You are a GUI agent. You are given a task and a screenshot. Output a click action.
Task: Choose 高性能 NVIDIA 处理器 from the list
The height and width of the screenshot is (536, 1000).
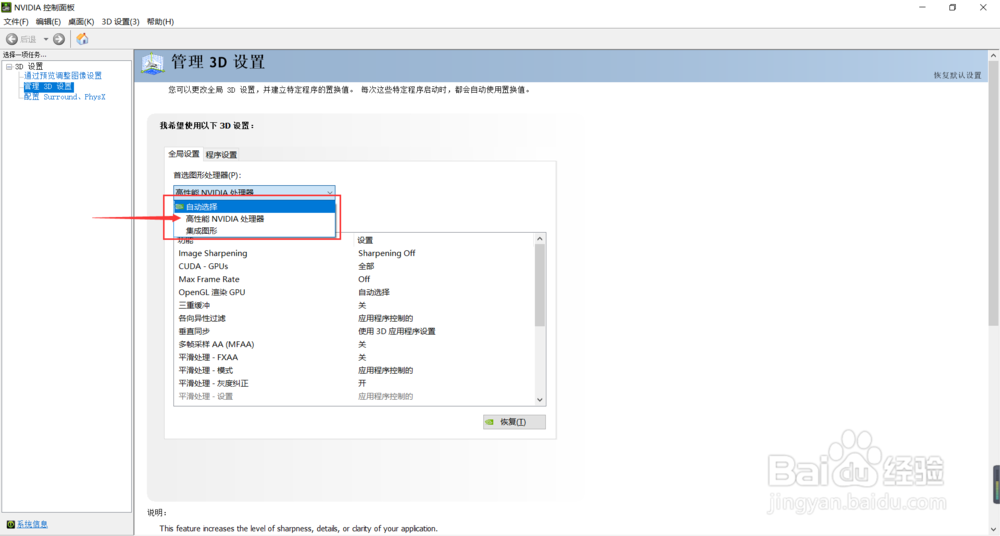[254, 219]
